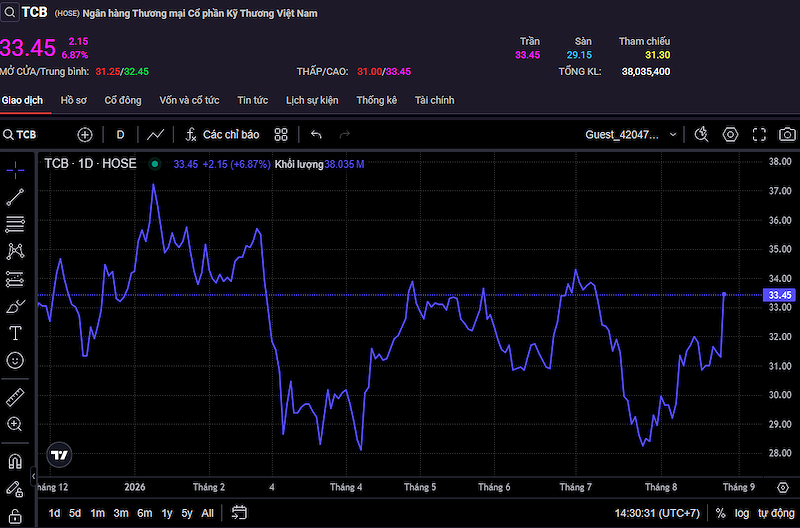The height and width of the screenshot is (528, 800).
Task: Open chart settings hexagon icon
Action: pyautogui.click(x=731, y=135)
